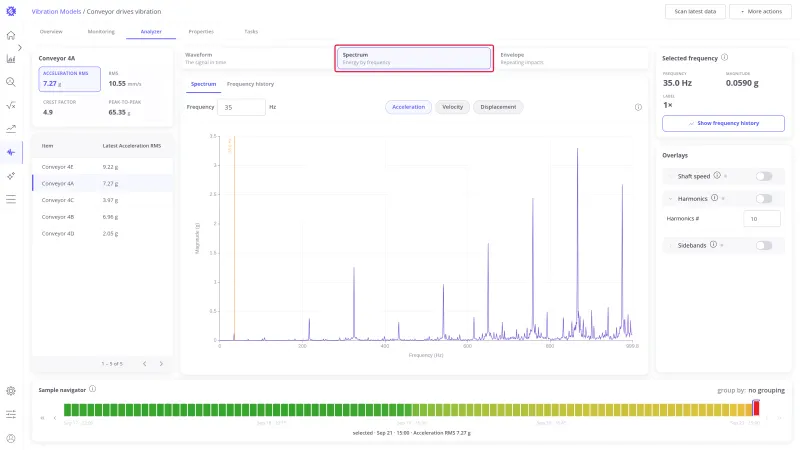Open the Waveform signal view
The height and width of the screenshot is (450, 800).
coord(257,58)
